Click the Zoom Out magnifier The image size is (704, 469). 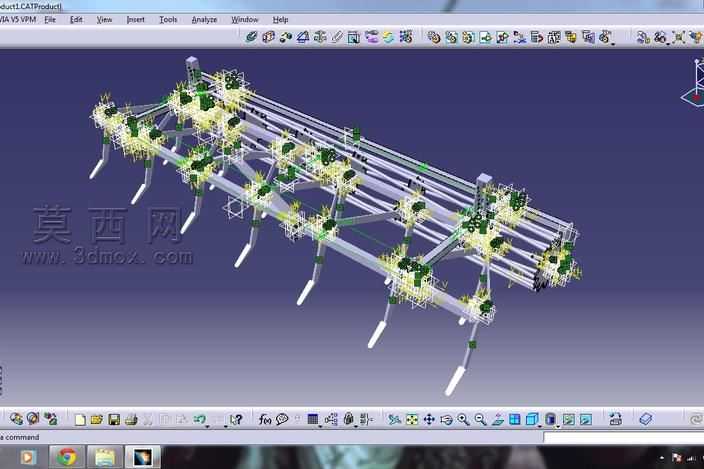click(x=480, y=420)
